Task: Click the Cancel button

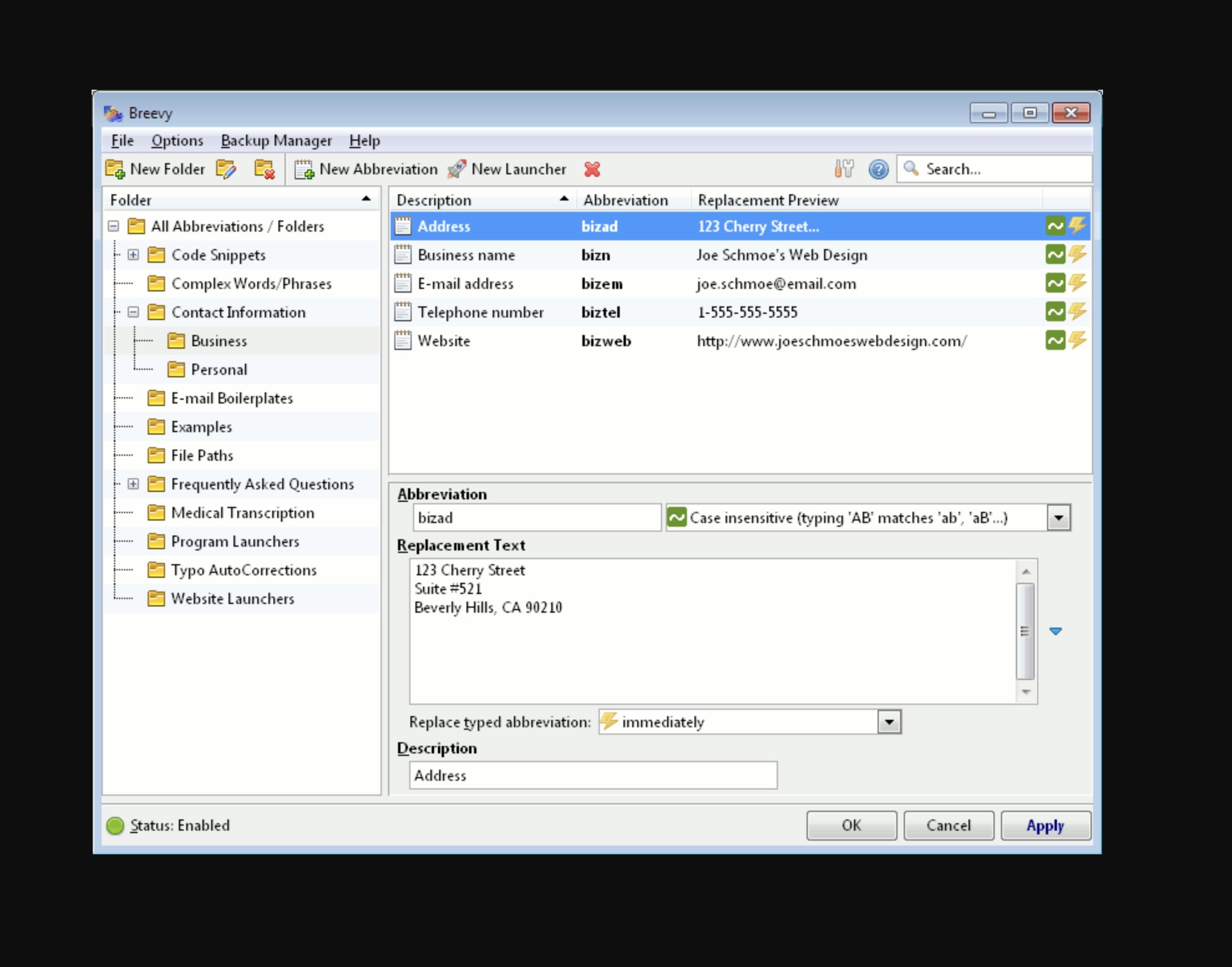Action: (x=948, y=826)
